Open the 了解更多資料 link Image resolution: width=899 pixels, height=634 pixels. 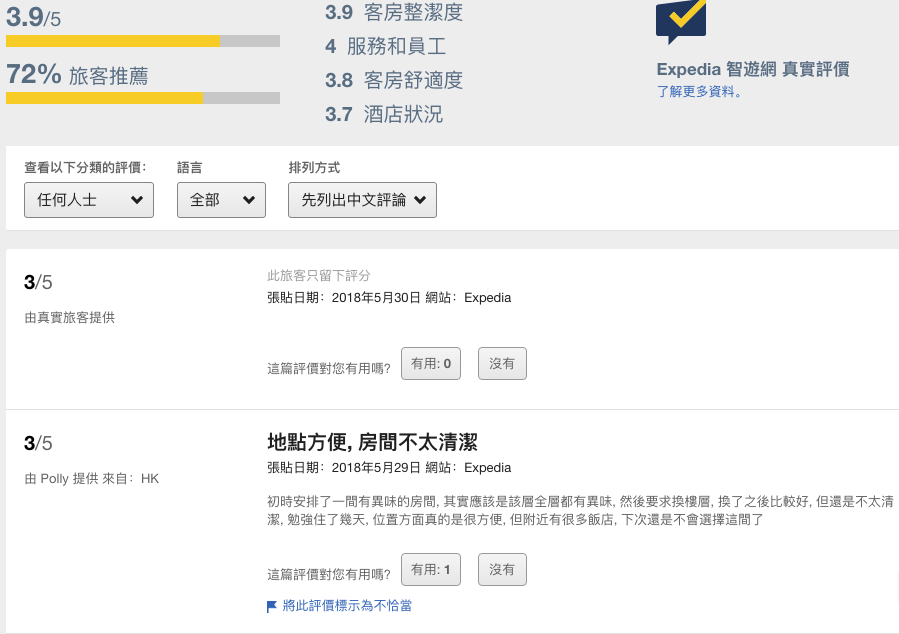pyautogui.click(x=699, y=91)
